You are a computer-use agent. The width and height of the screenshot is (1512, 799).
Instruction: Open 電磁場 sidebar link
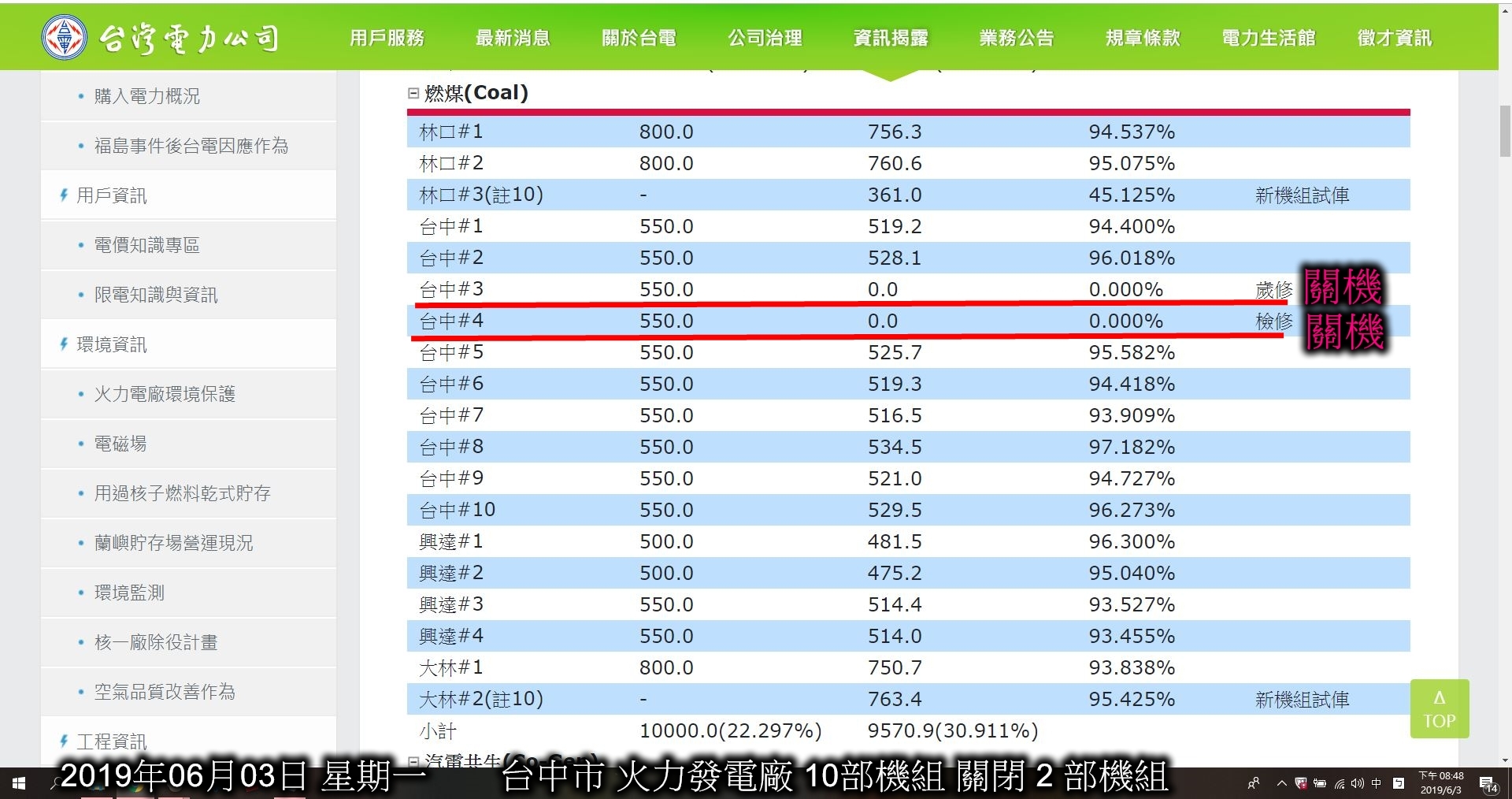(x=120, y=444)
